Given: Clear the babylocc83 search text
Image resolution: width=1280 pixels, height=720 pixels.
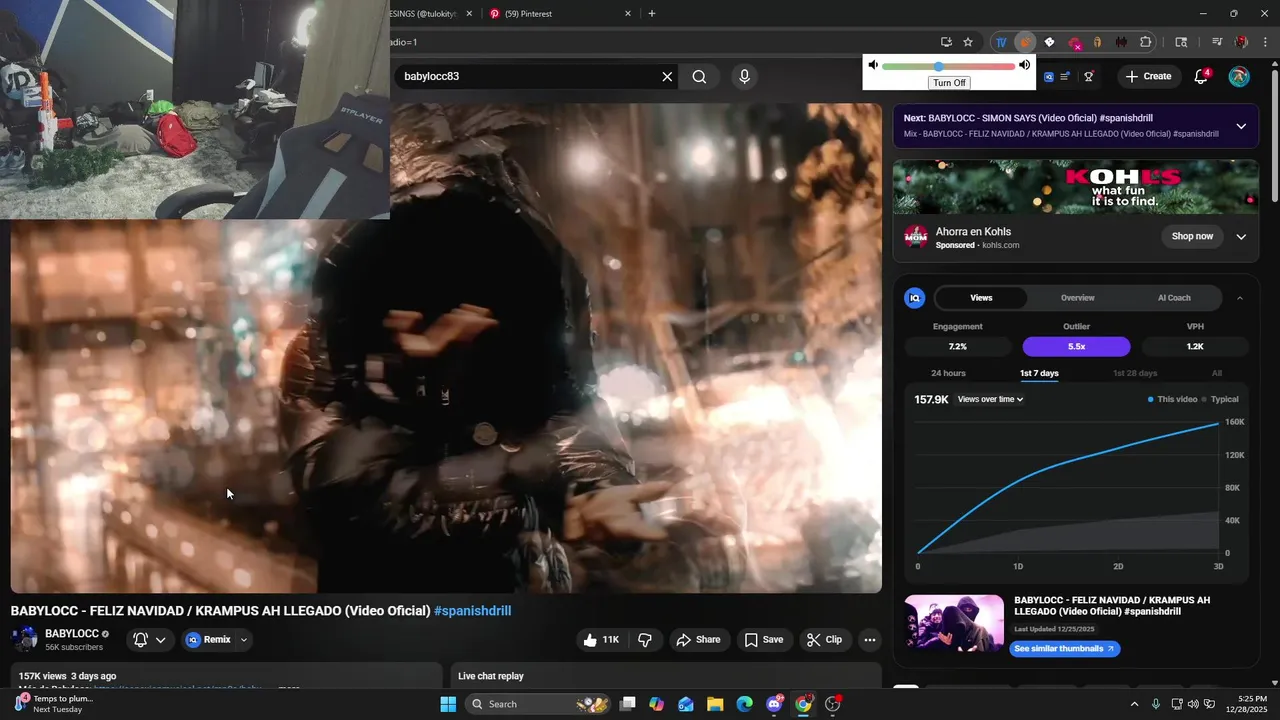Looking at the screenshot, I should coord(667,77).
